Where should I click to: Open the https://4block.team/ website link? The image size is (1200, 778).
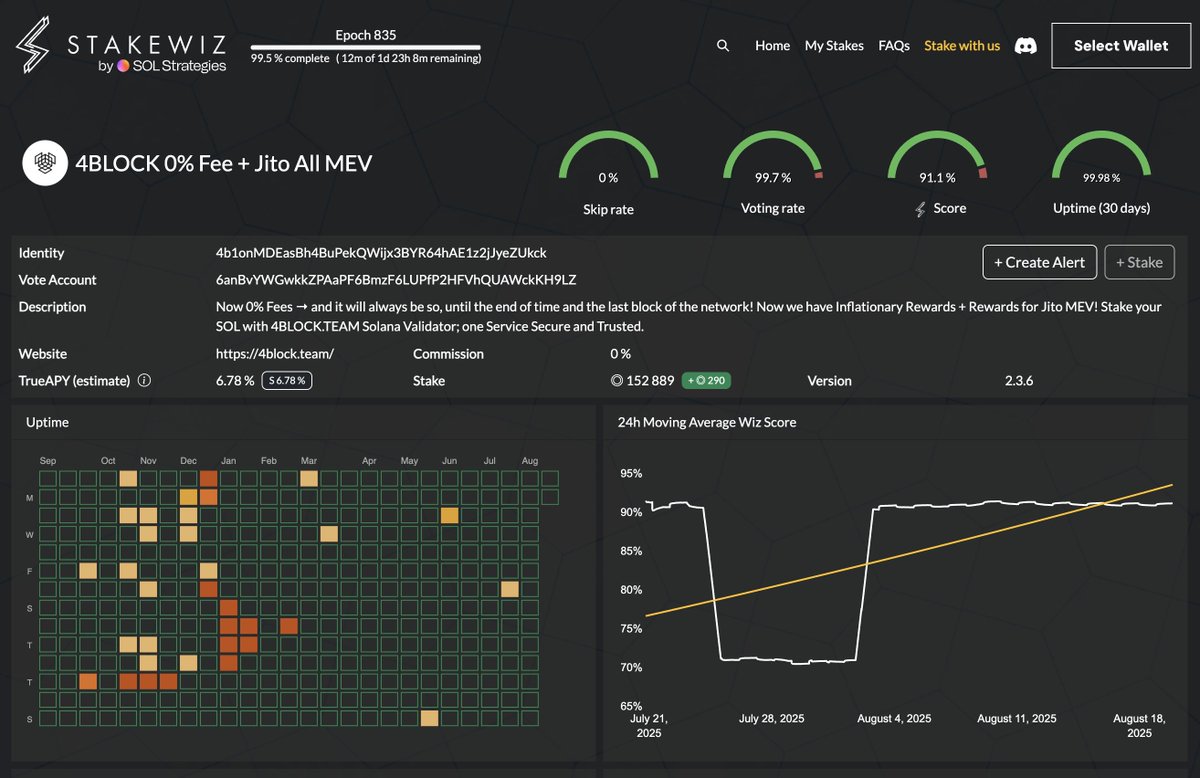click(x=275, y=354)
